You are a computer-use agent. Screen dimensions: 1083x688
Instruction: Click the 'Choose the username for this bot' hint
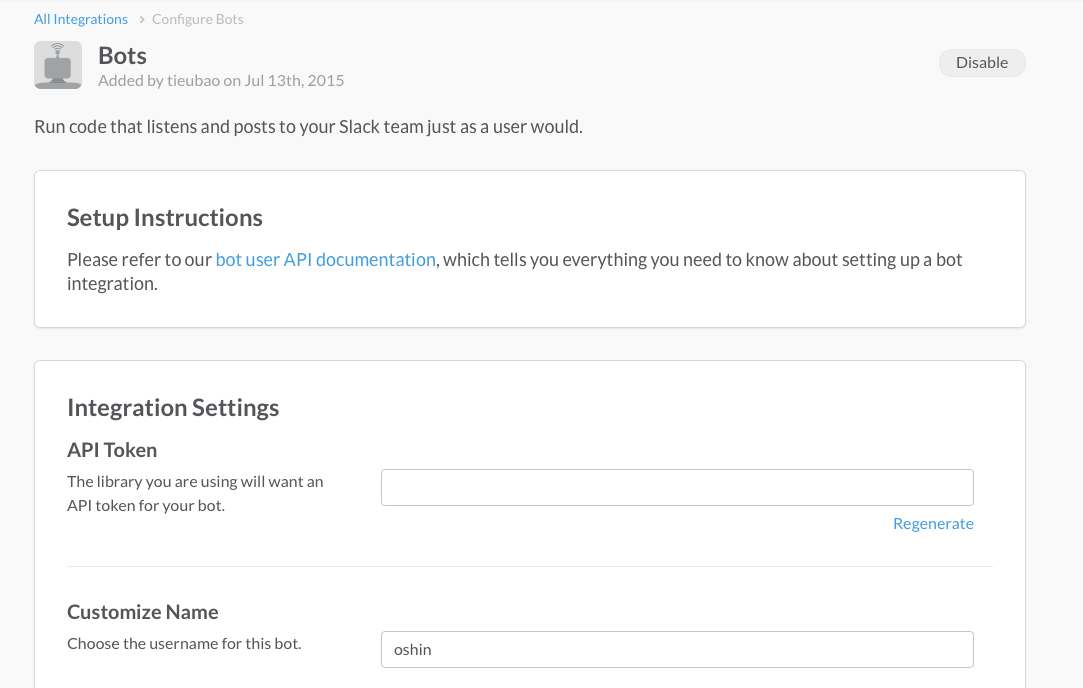[184, 643]
